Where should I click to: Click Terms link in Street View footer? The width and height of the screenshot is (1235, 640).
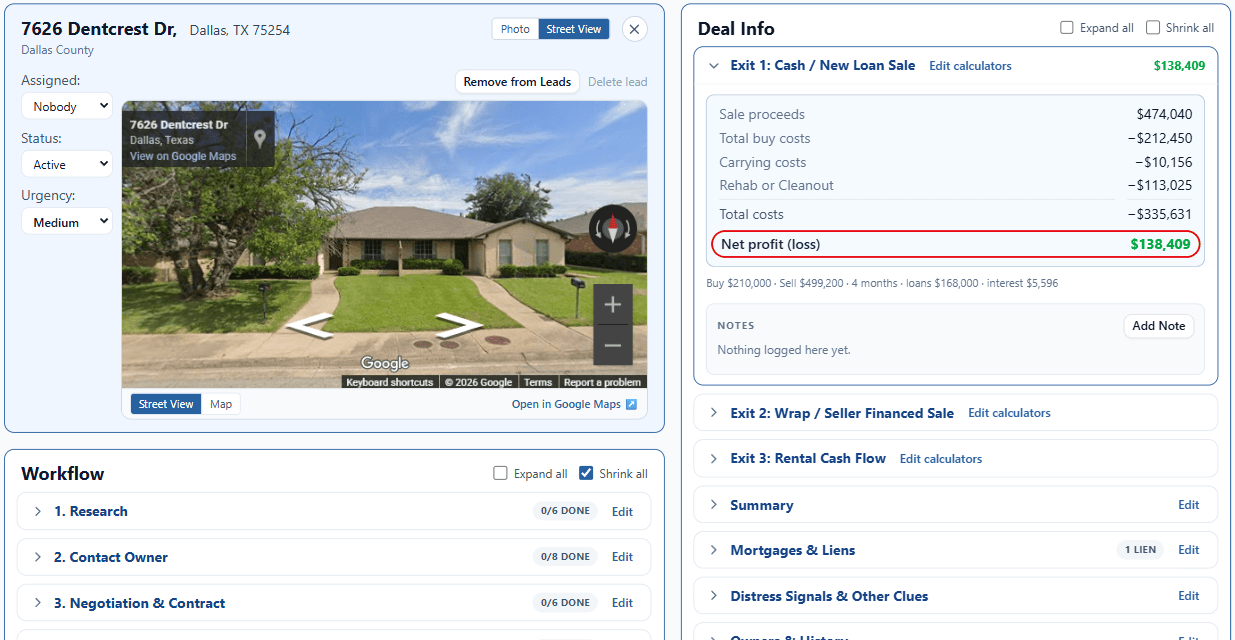tap(538, 382)
